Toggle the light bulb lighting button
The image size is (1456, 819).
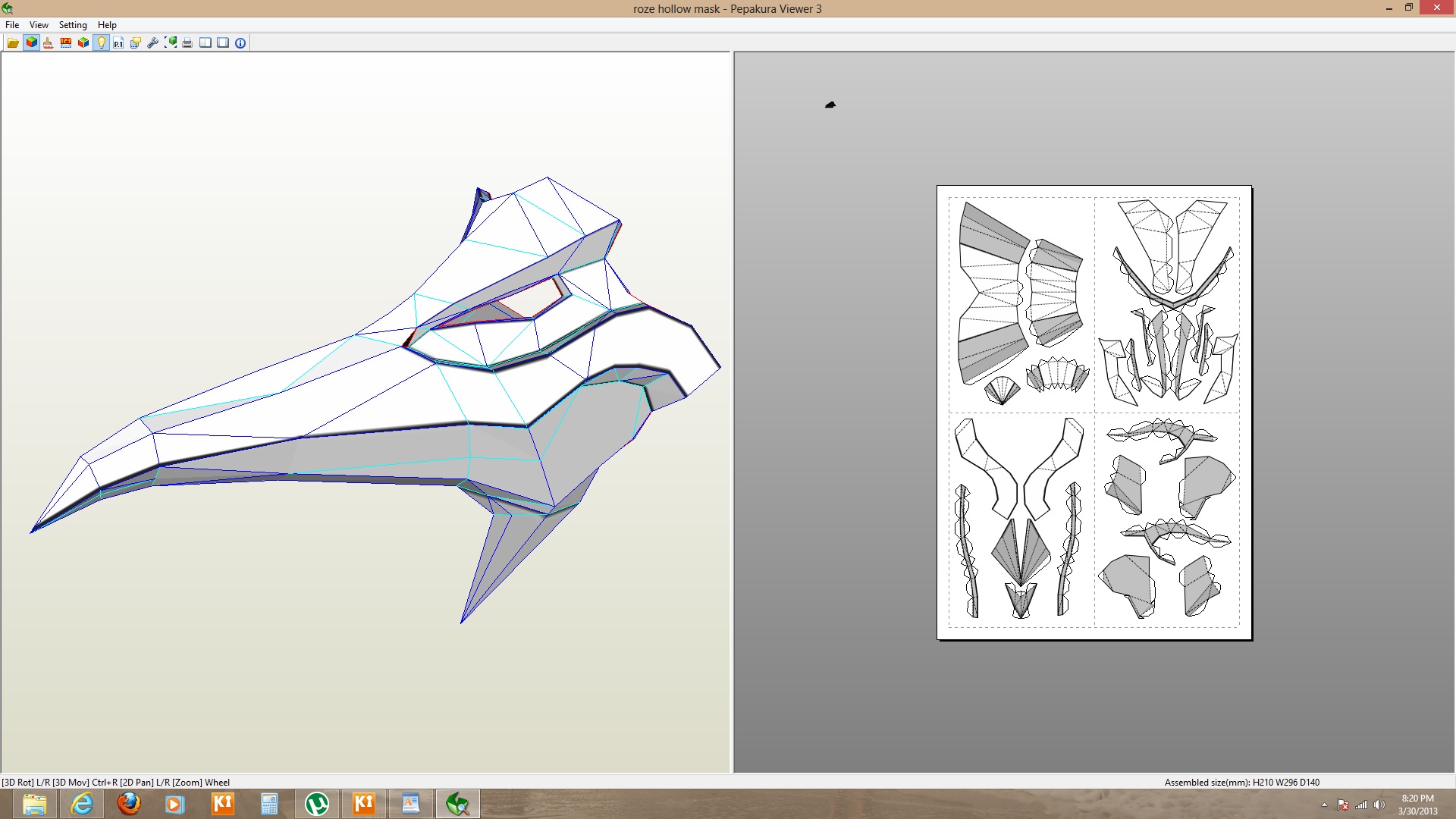click(101, 43)
